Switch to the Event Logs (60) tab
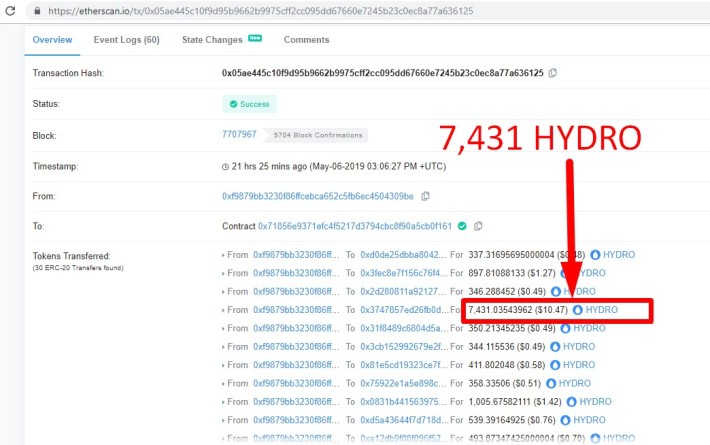This screenshot has width=710, height=445. tap(128, 40)
